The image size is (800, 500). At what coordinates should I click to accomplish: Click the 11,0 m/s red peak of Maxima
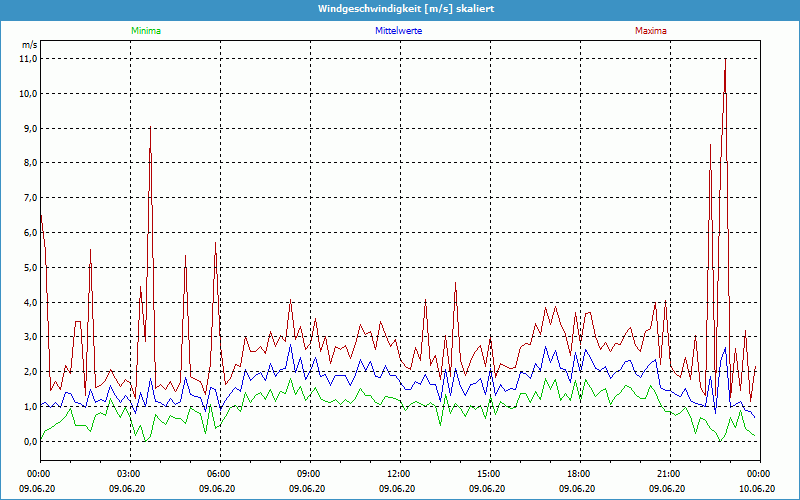725,60
